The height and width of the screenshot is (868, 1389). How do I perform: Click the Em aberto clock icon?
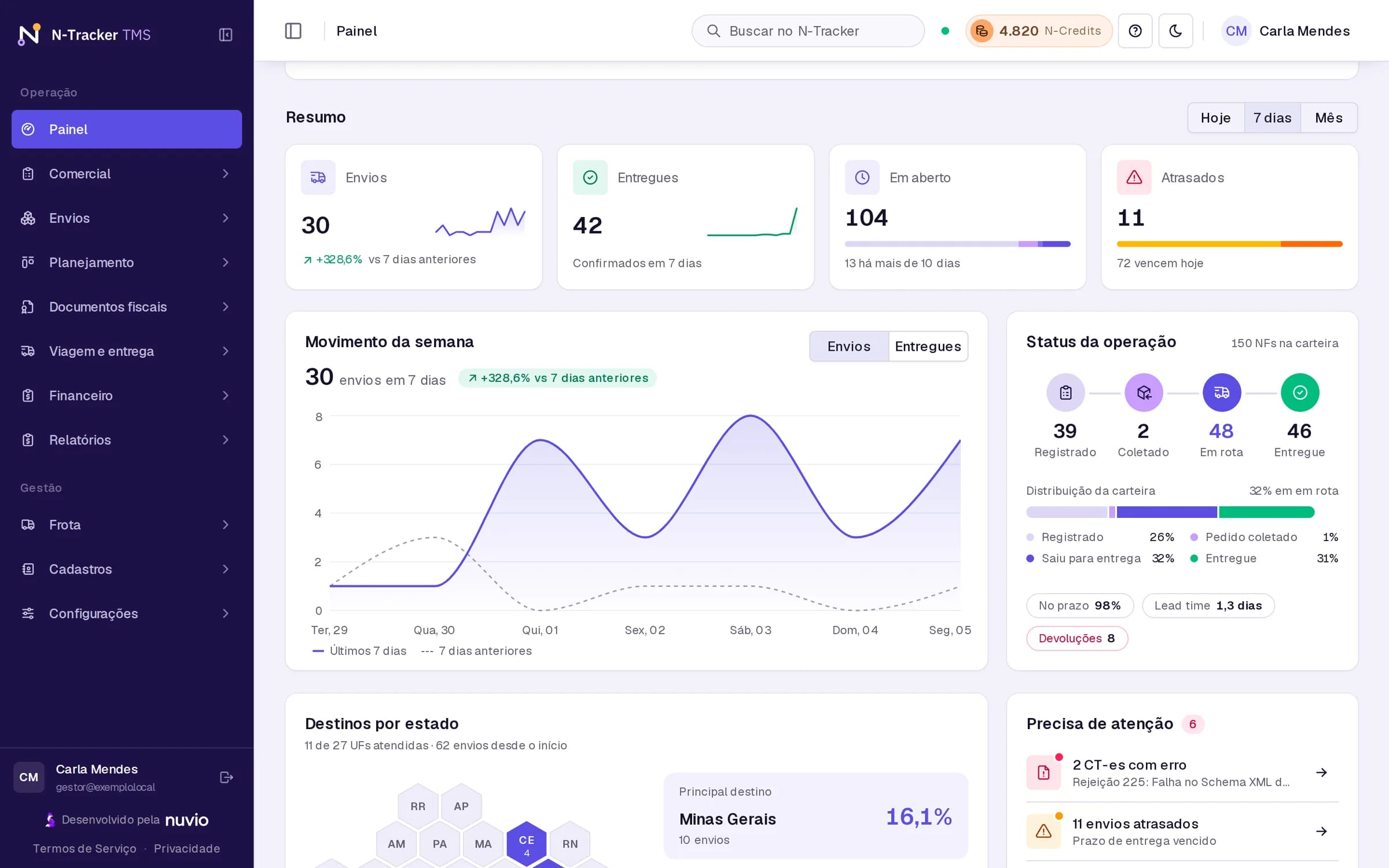(862, 177)
